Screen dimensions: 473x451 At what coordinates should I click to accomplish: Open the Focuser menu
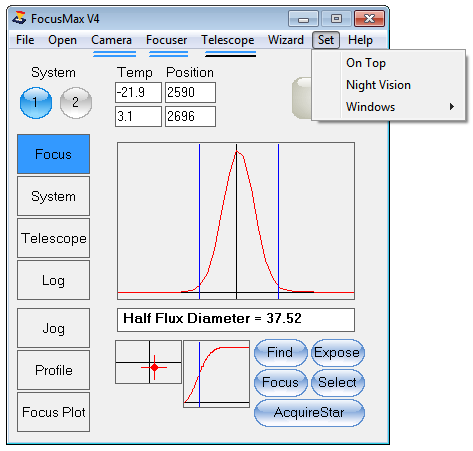(x=166, y=40)
